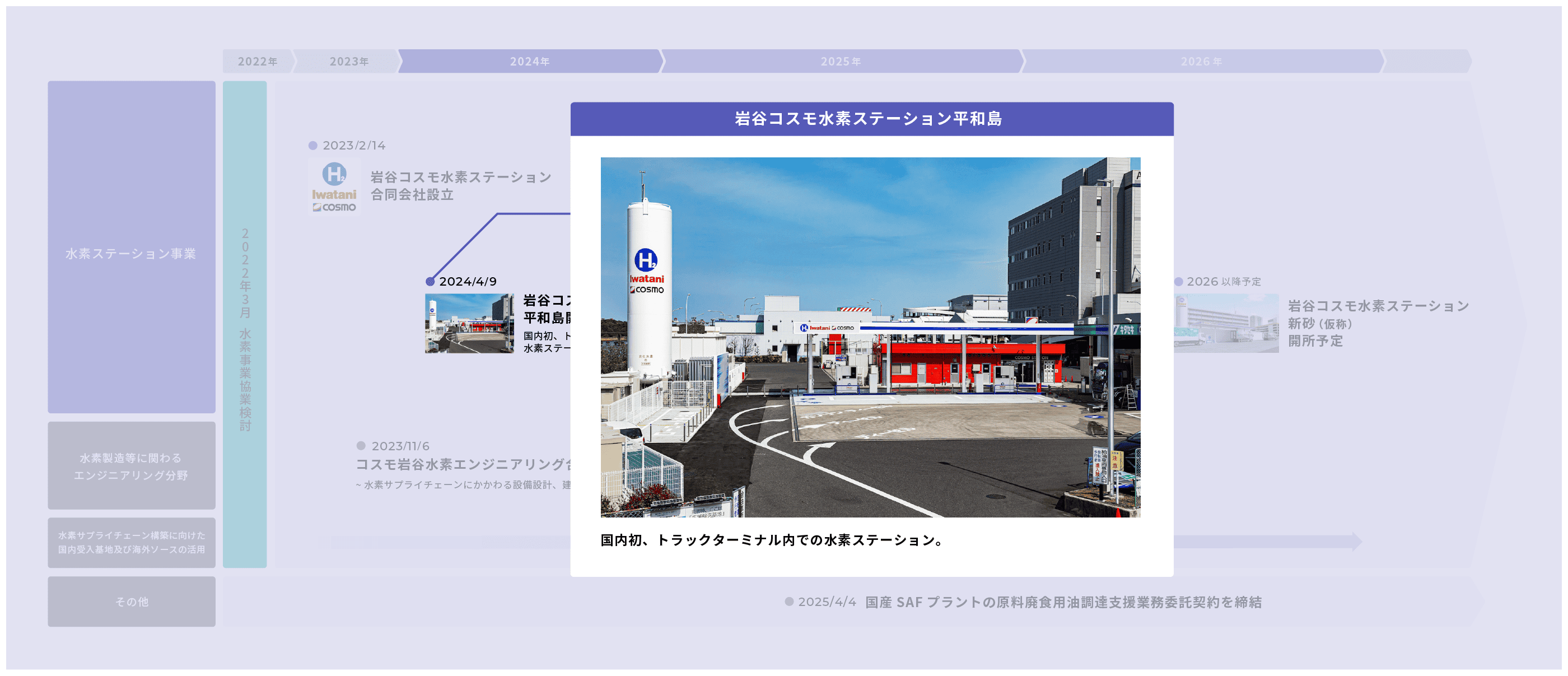Image resolution: width=1568 pixels, height=676 pixels.
Task: Click the popup title 岩谷コスモ水素ステーション平和島
Action: point(869,119)
